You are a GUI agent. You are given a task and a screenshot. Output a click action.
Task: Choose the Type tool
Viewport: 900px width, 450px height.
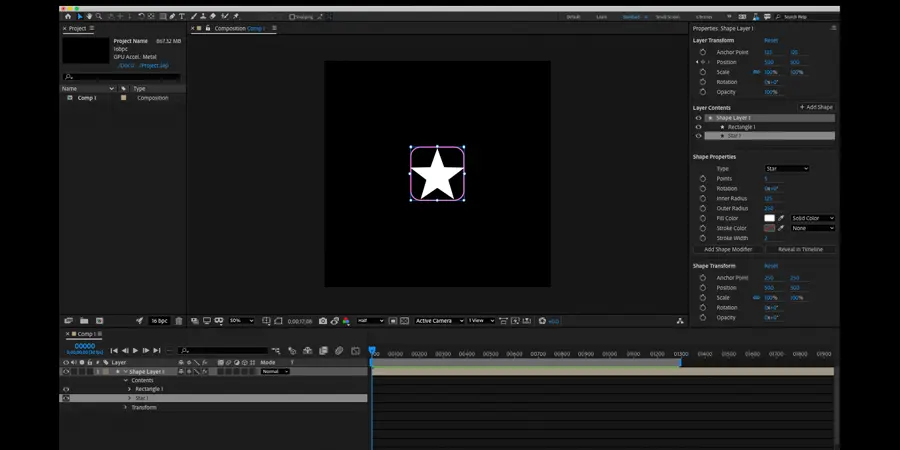pyautogui.click(x=181, y=17)
